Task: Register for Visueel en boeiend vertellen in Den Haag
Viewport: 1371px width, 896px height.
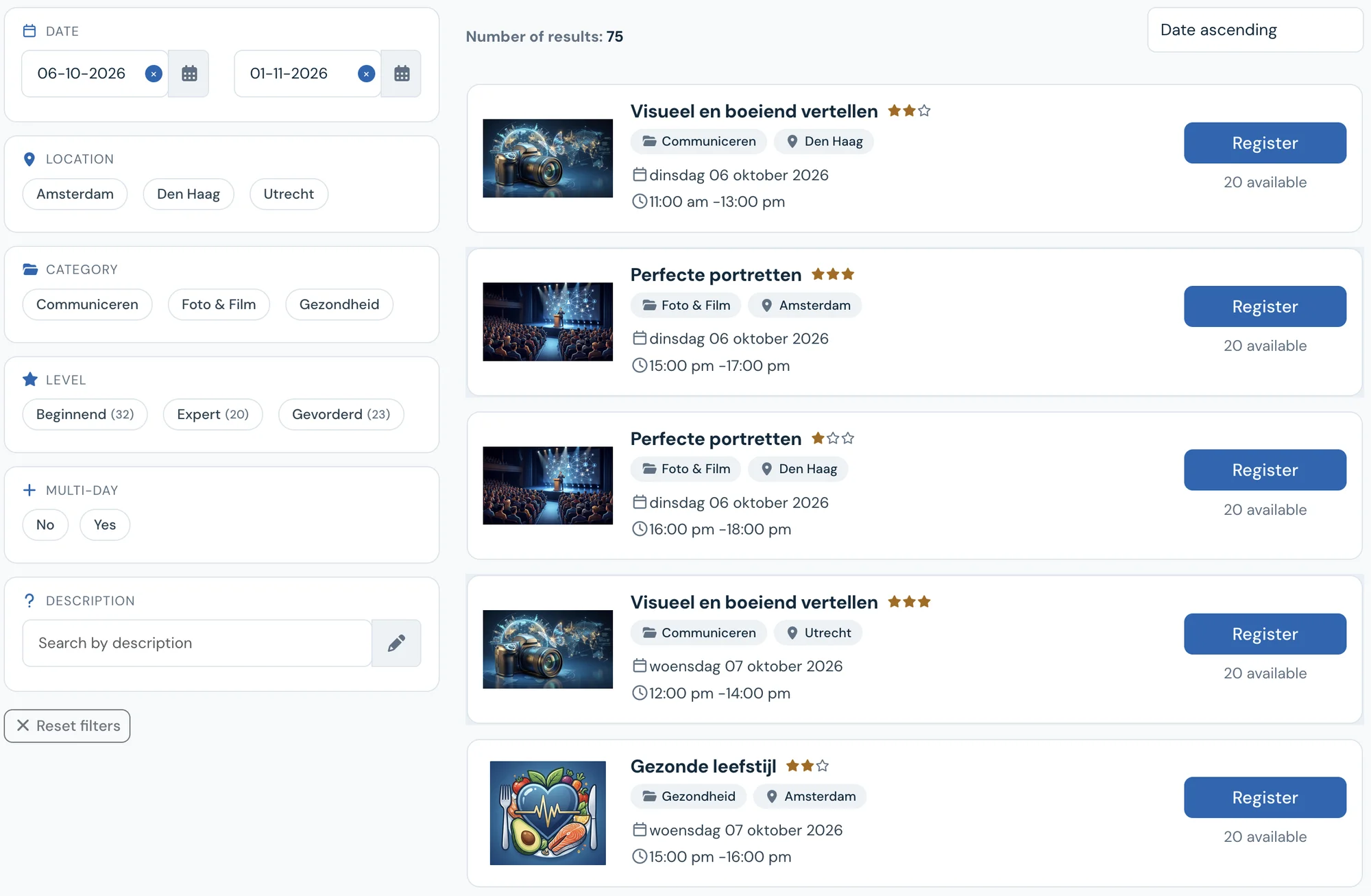Action: tap(1265, 143)
